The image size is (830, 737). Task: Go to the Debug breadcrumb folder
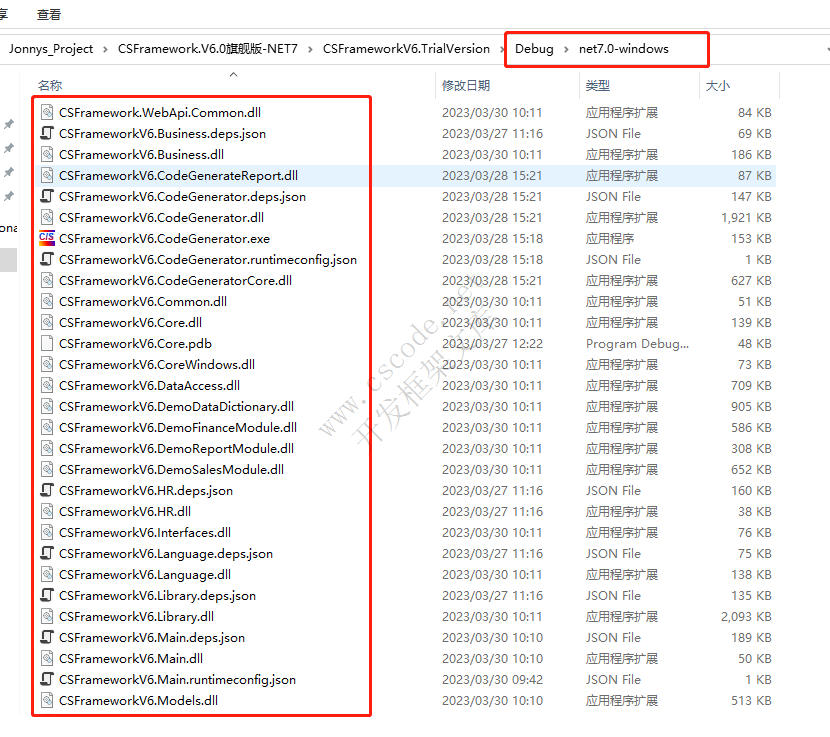534,49
